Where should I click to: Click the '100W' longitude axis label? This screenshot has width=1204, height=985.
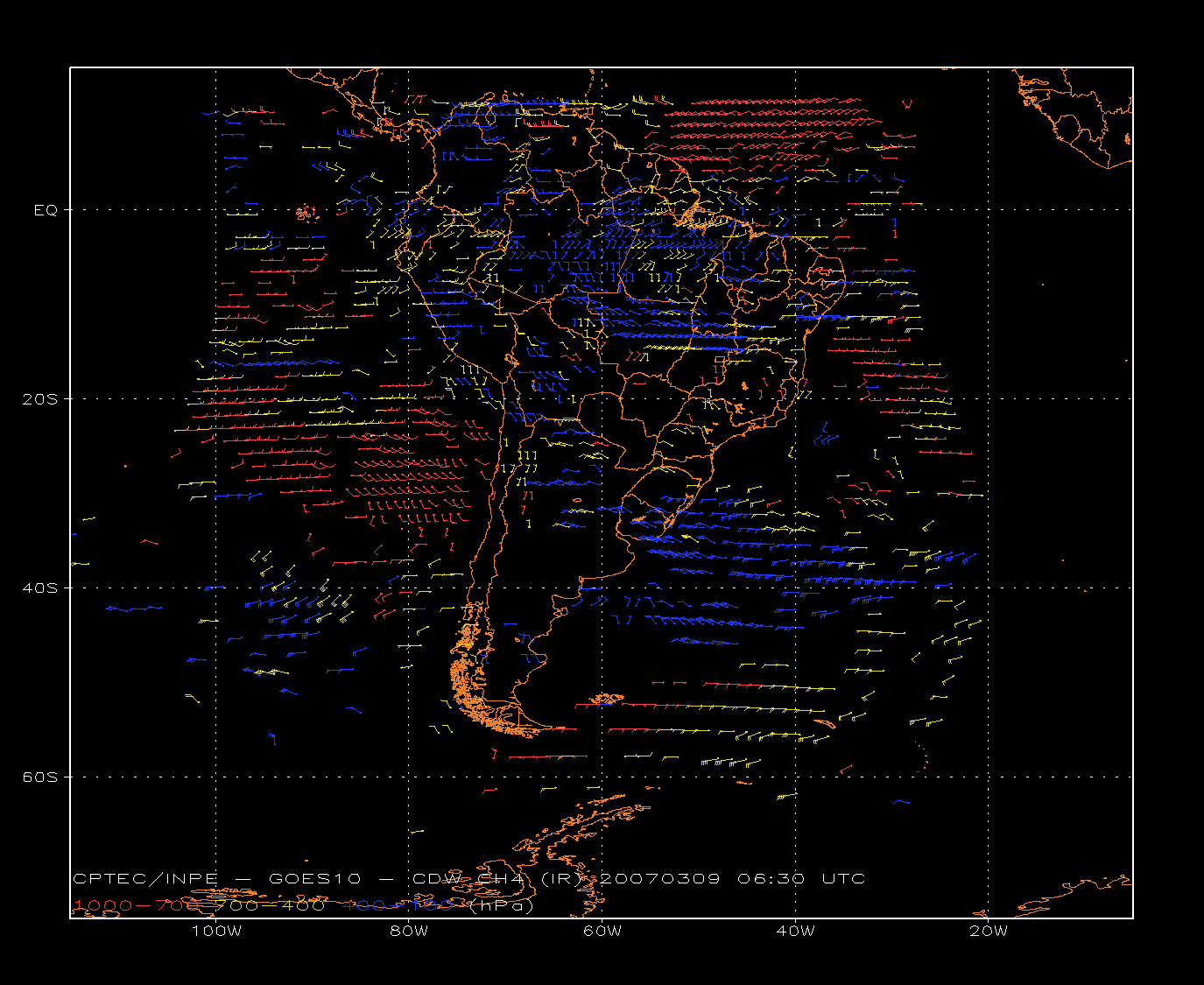[216, 931]
